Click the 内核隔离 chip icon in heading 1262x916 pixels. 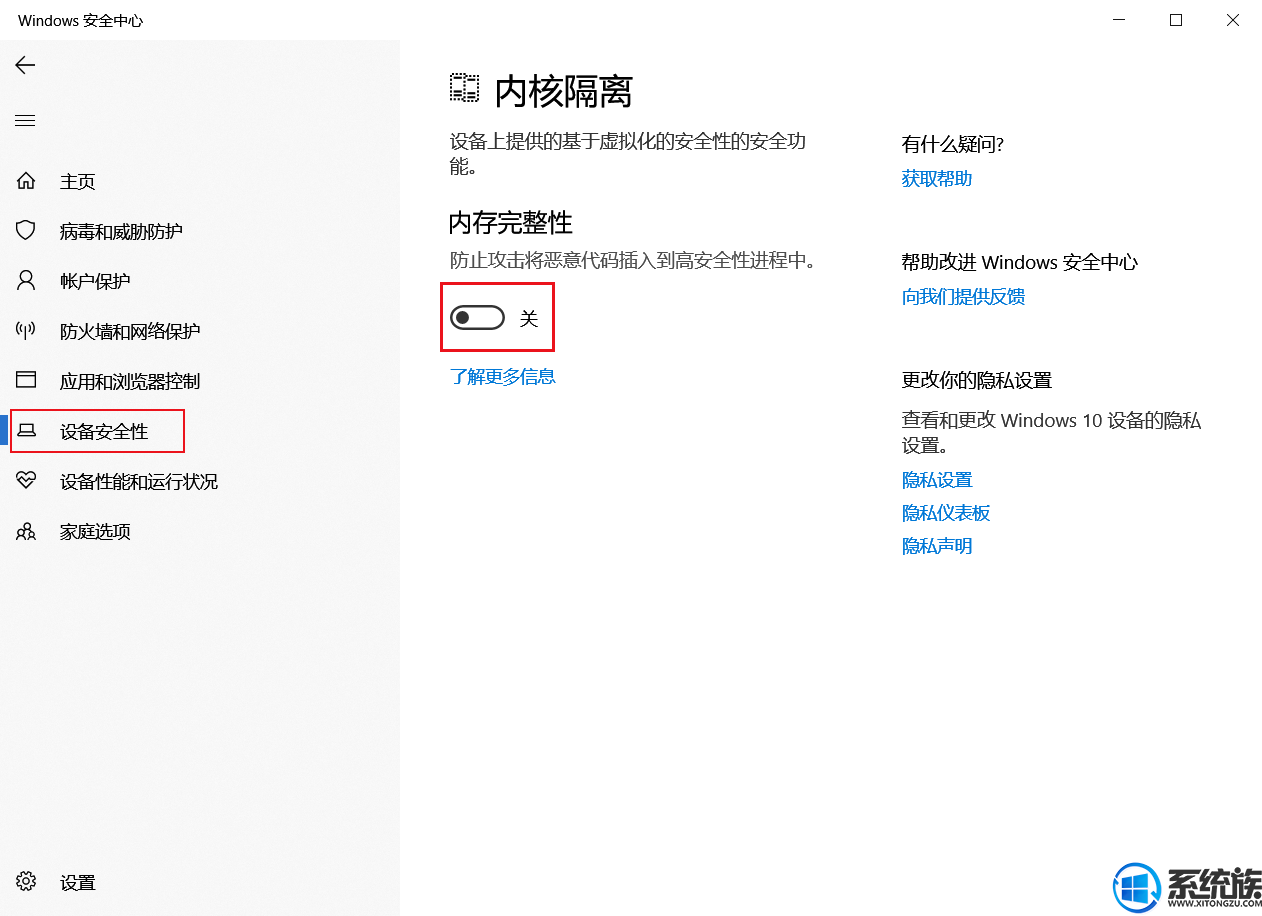(x=464, y=88)
